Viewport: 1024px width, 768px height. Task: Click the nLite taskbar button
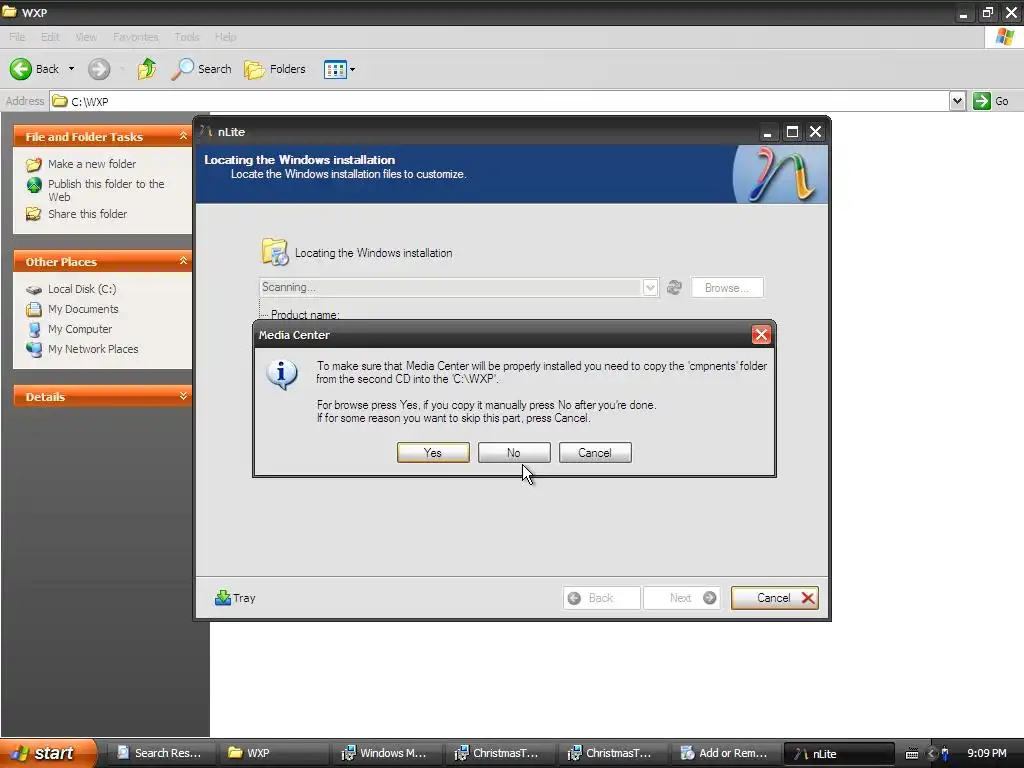(838, 753)
